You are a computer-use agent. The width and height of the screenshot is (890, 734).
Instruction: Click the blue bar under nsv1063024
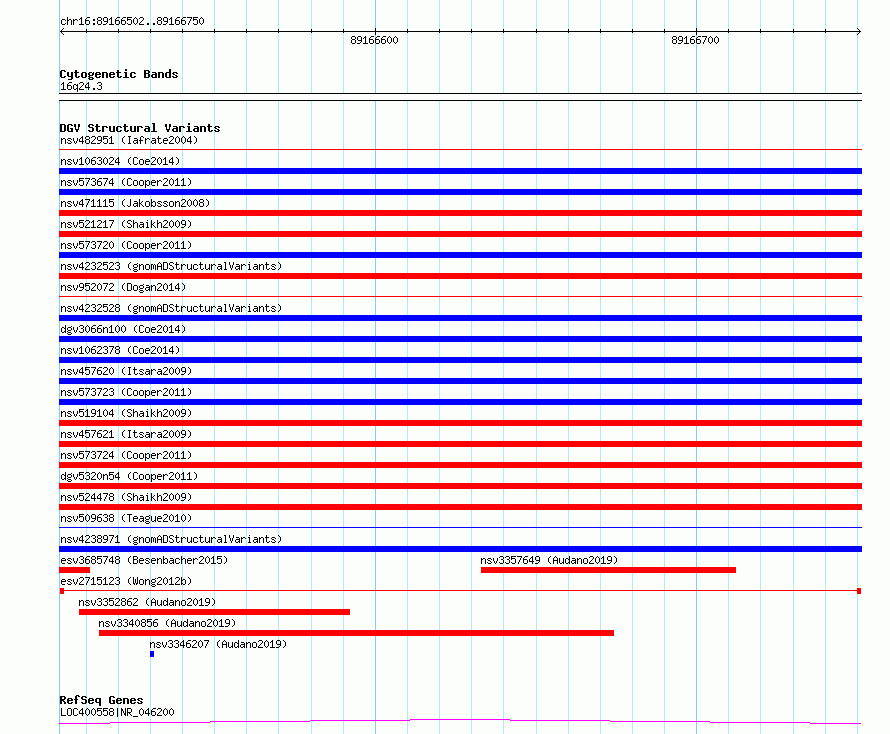pyautogui.click(x=460, y=171)
